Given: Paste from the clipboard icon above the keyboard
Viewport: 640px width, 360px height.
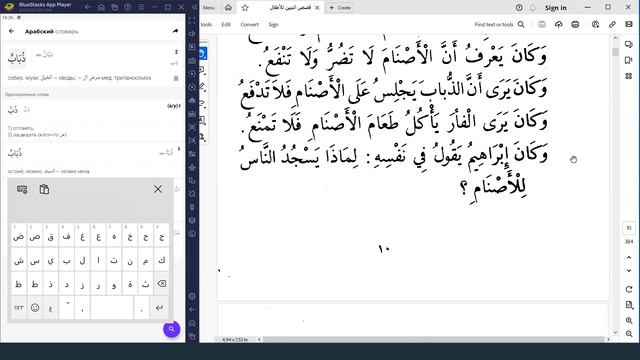Looking at the screenshot, I should click(x=44, y=189).
